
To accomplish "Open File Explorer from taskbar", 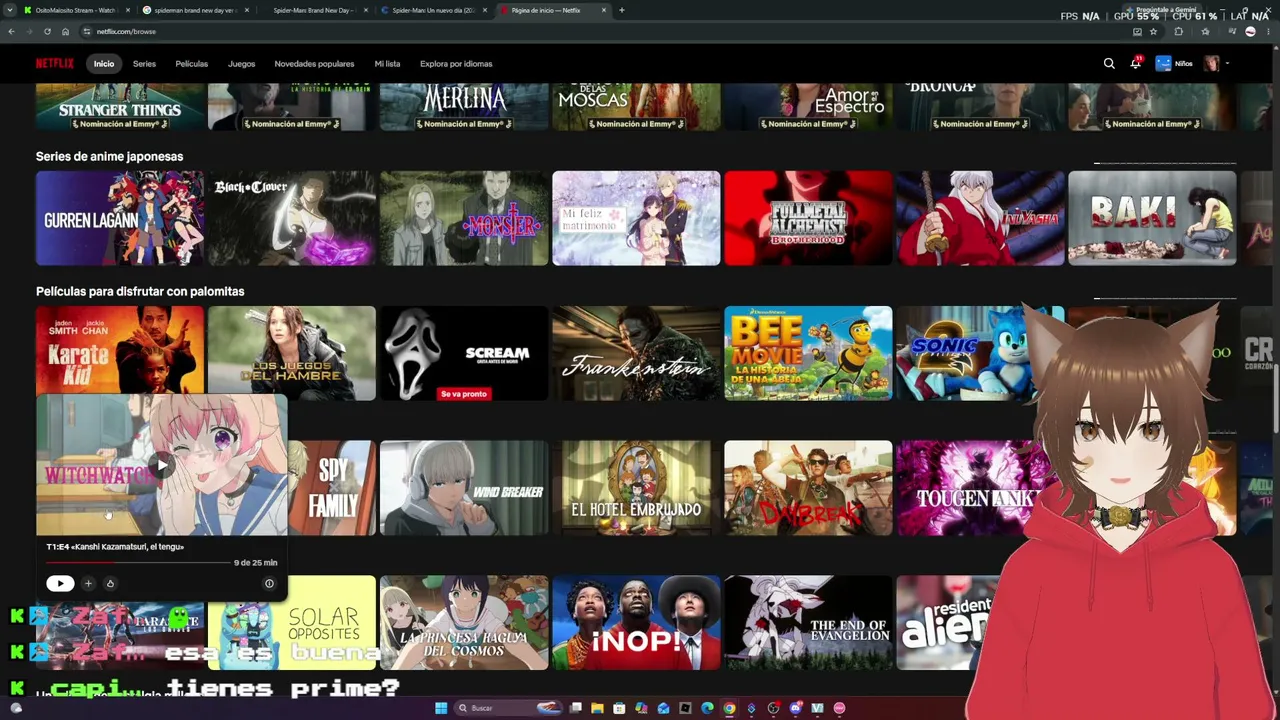I will pos(597,708).
